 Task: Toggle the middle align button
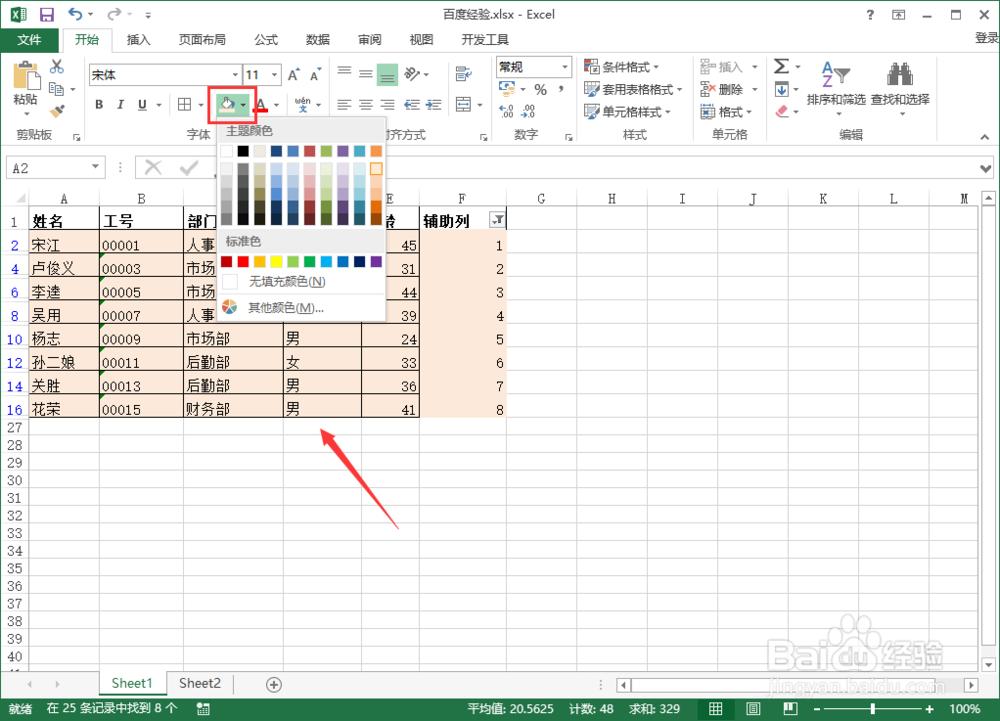pos(366,74)
